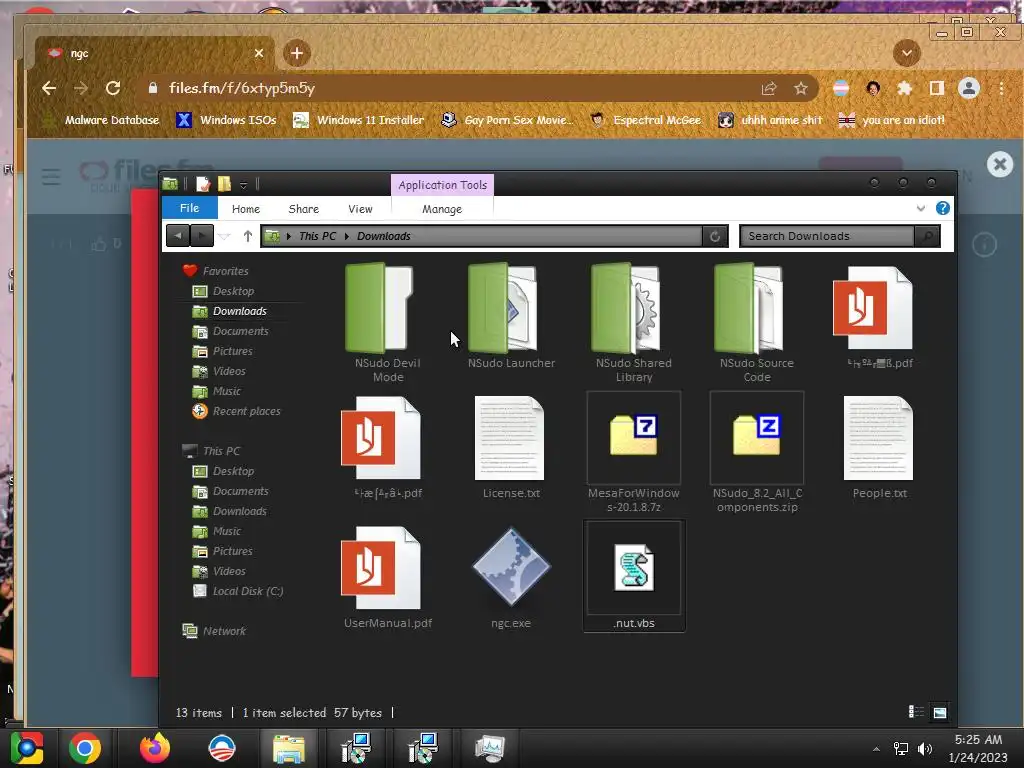Show hidden system tray icons
Viewport: 1024px width, 768px height.
click(876, 748)
